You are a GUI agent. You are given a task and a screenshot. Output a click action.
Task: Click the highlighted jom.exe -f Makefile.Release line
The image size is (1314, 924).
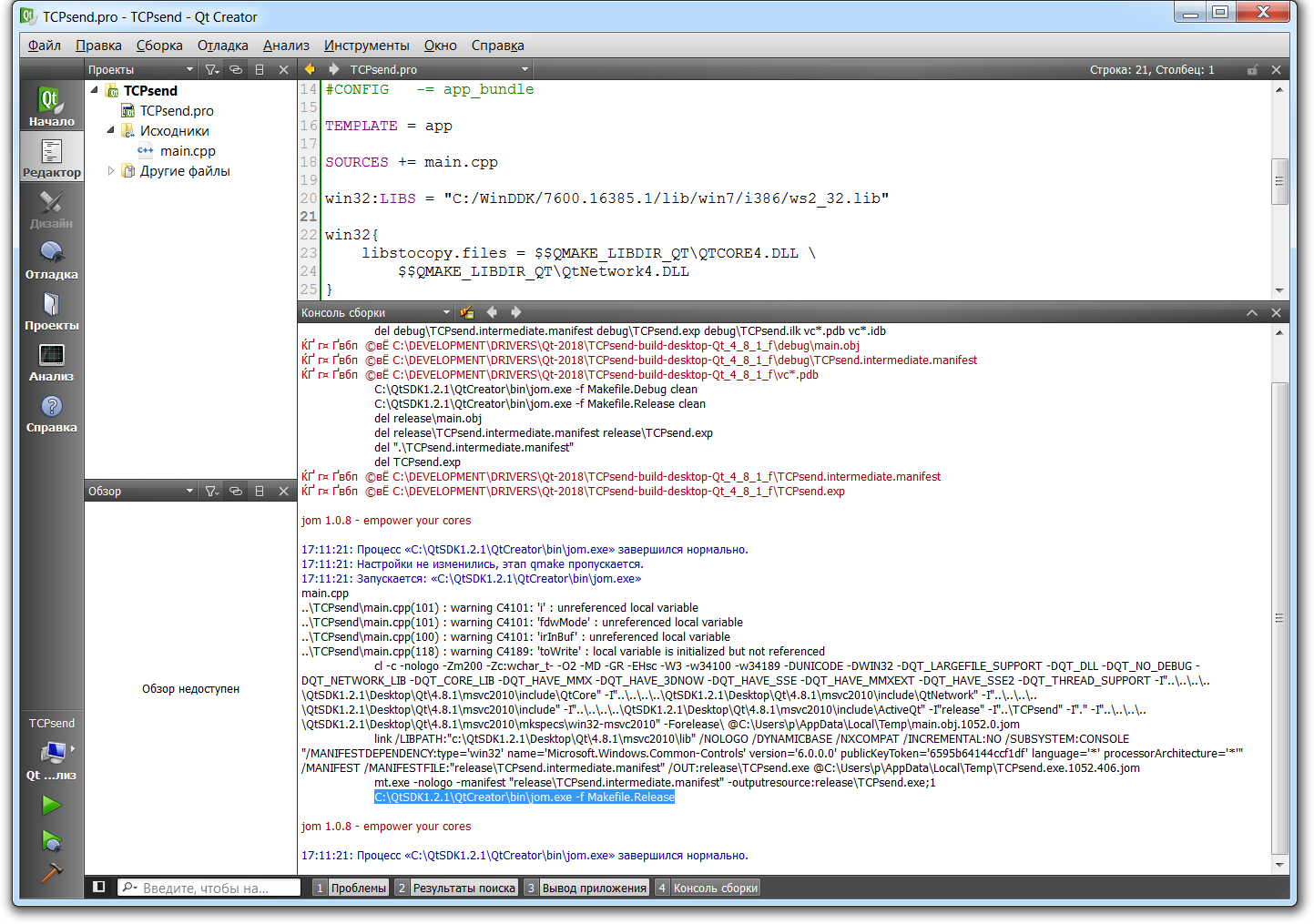pyautogui.click(x=525, y=797)
